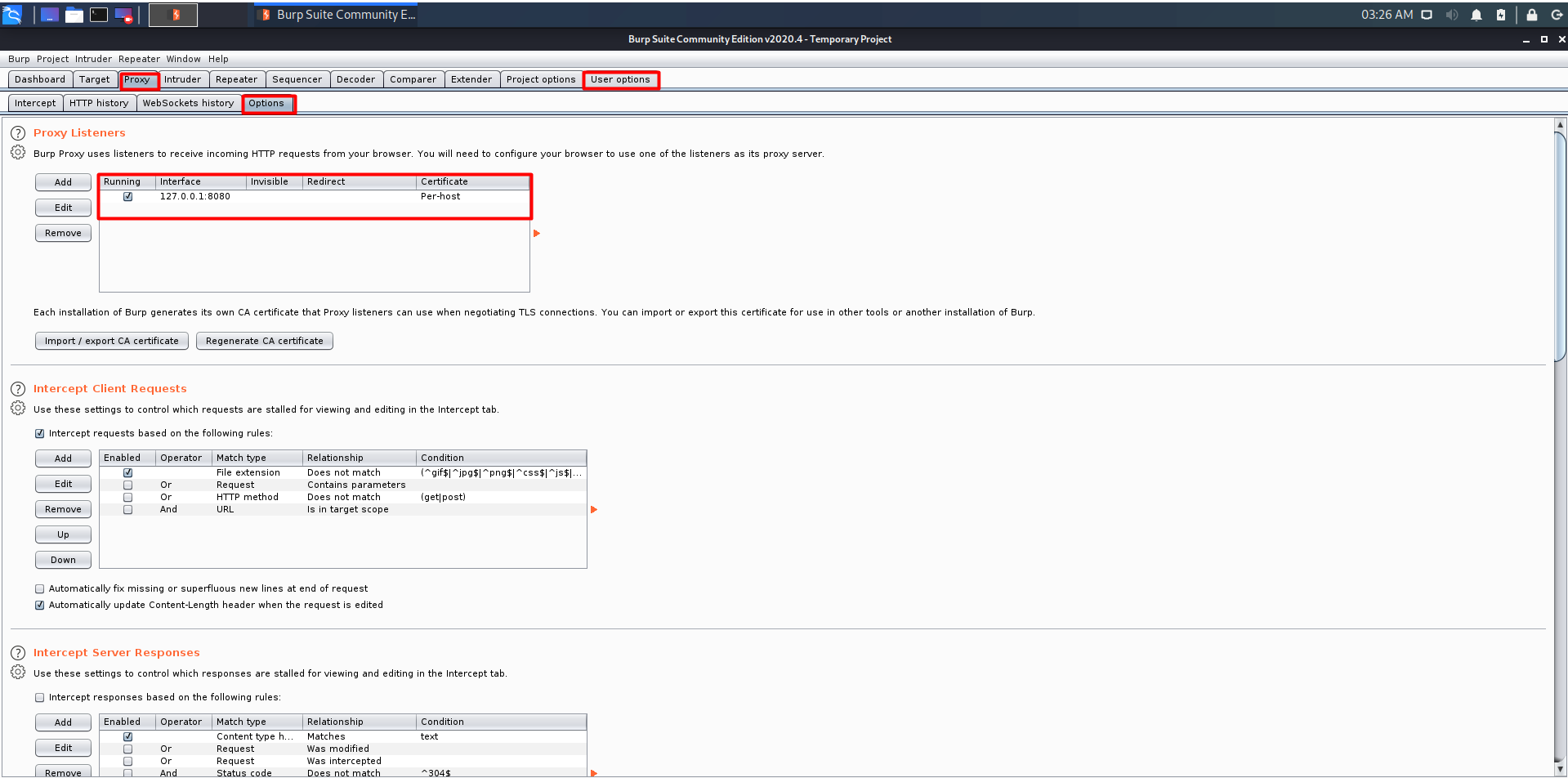Toggle automatic Content-Length header update
1568x778 pixels.
39,606
